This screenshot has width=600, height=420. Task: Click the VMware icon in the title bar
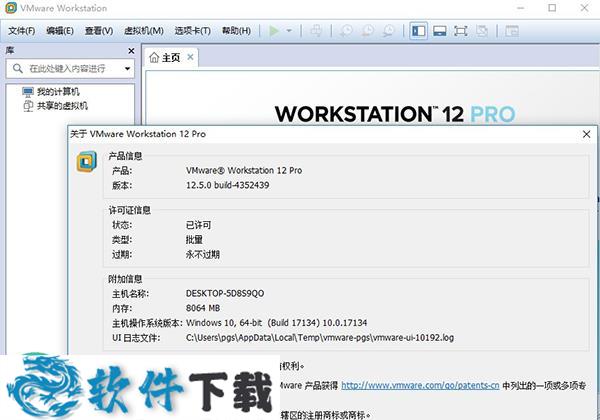[11, 8]
